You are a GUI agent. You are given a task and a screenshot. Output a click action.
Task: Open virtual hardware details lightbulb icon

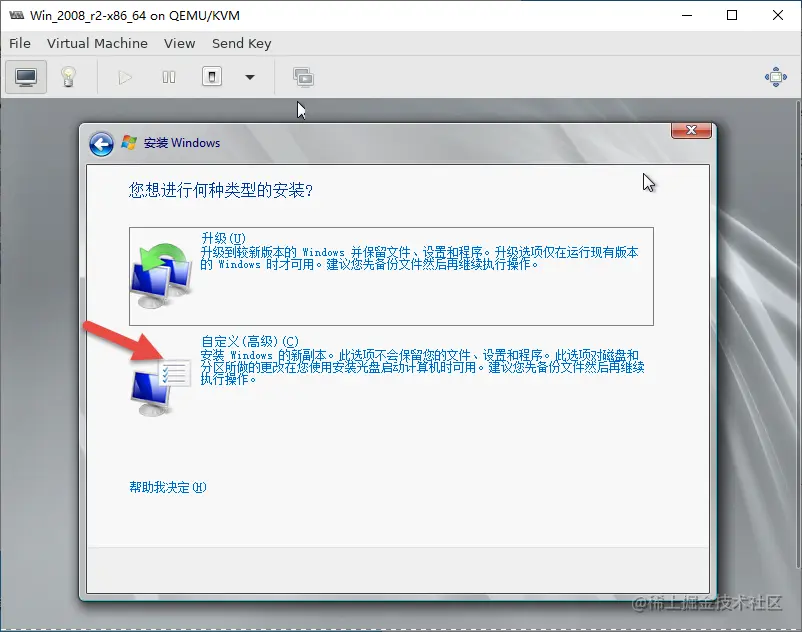point(69,77)
